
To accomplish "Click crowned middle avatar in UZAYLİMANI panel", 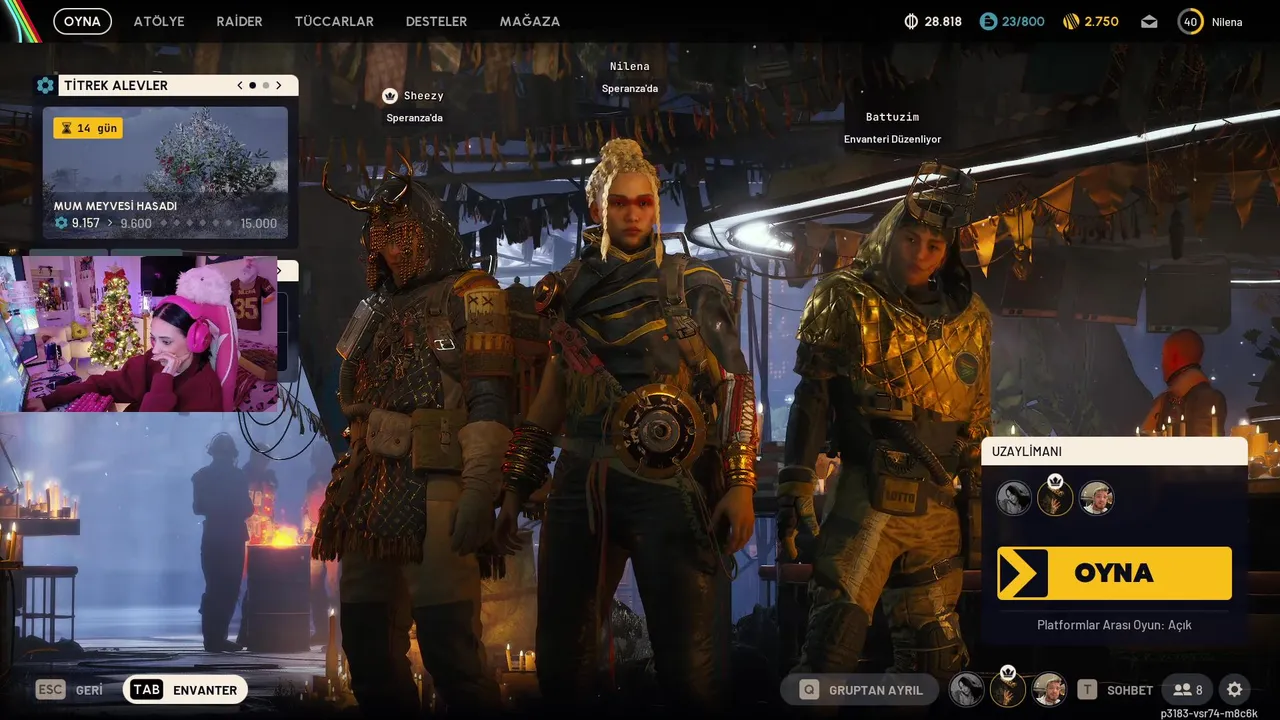I will [x=1055, y=496].
